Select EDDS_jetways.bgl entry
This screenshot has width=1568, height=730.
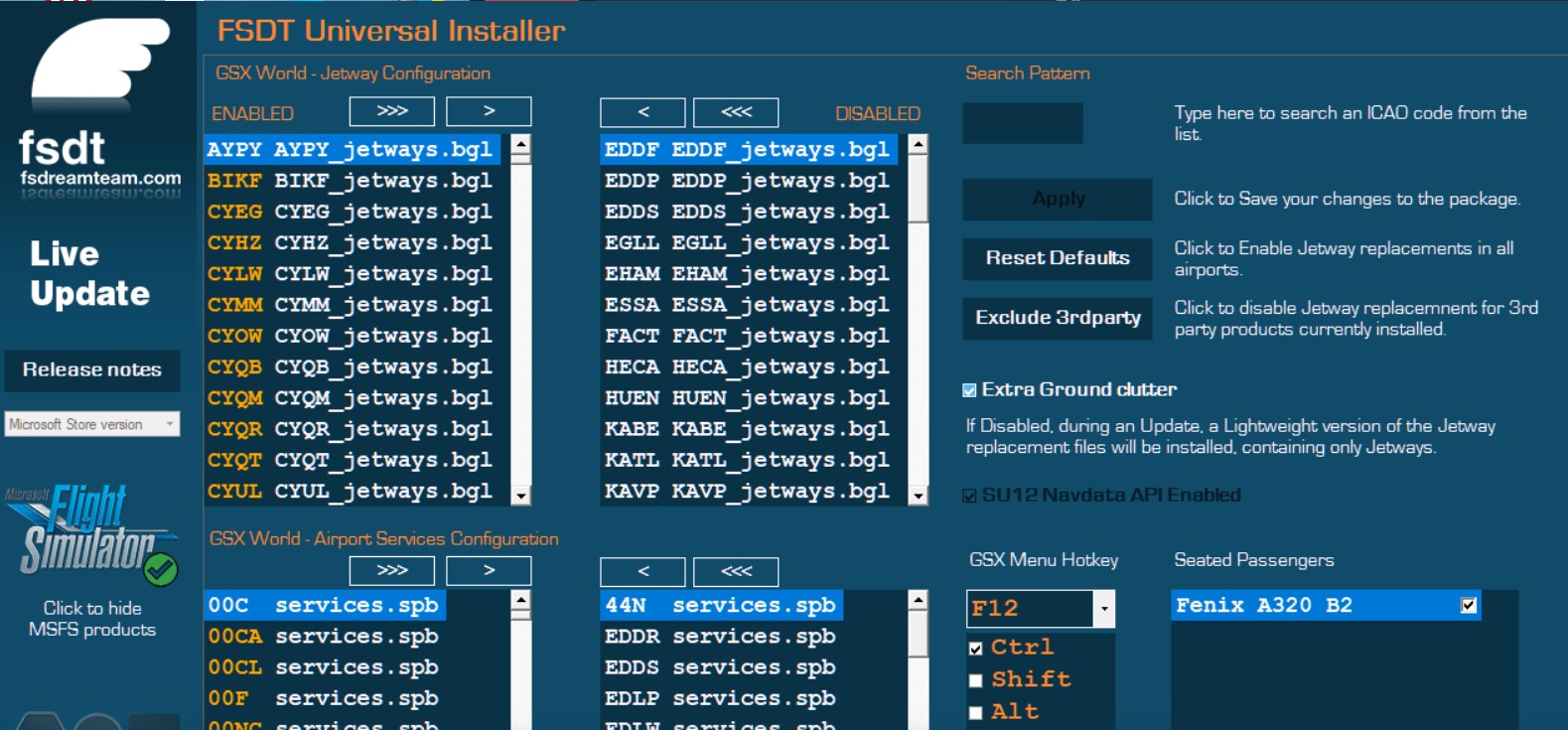pos(750,212)
